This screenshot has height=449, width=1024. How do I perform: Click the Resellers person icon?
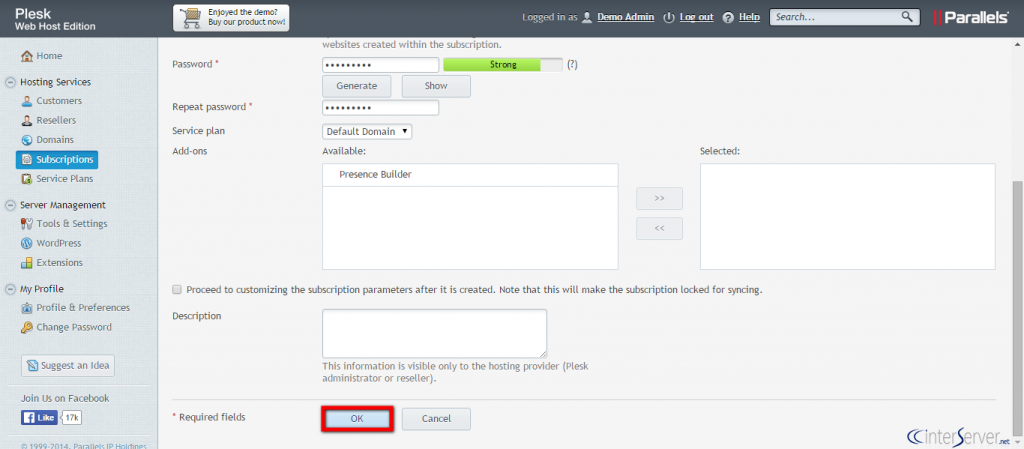27,121
